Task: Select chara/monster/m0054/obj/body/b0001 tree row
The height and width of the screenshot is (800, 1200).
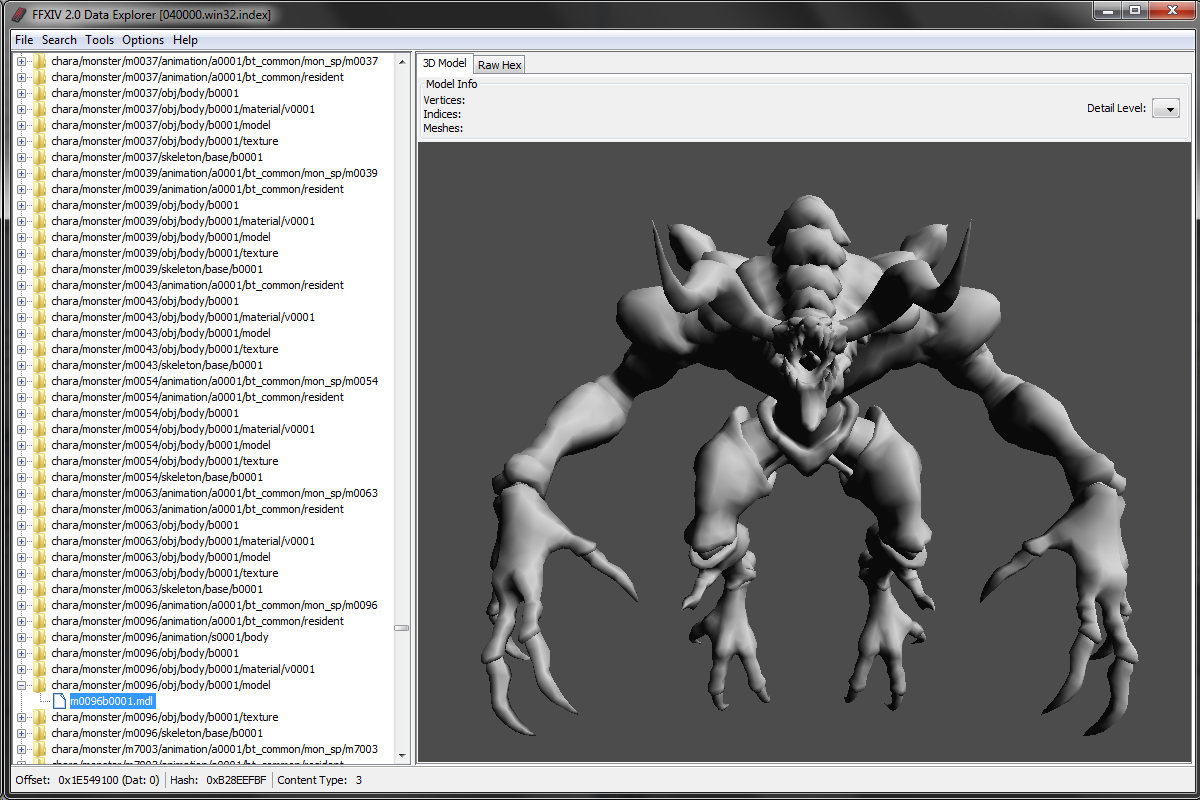Action: point(145,413)
